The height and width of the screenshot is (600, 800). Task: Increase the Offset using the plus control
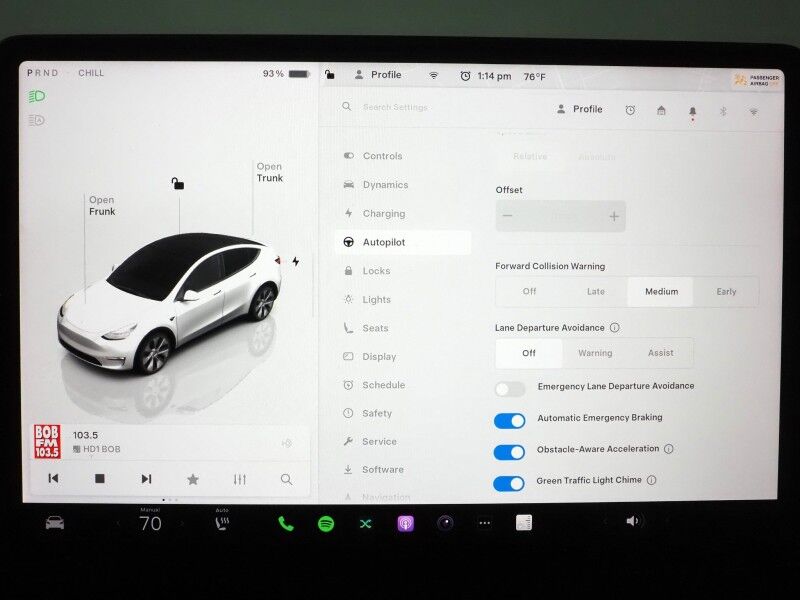pos(613,216)
